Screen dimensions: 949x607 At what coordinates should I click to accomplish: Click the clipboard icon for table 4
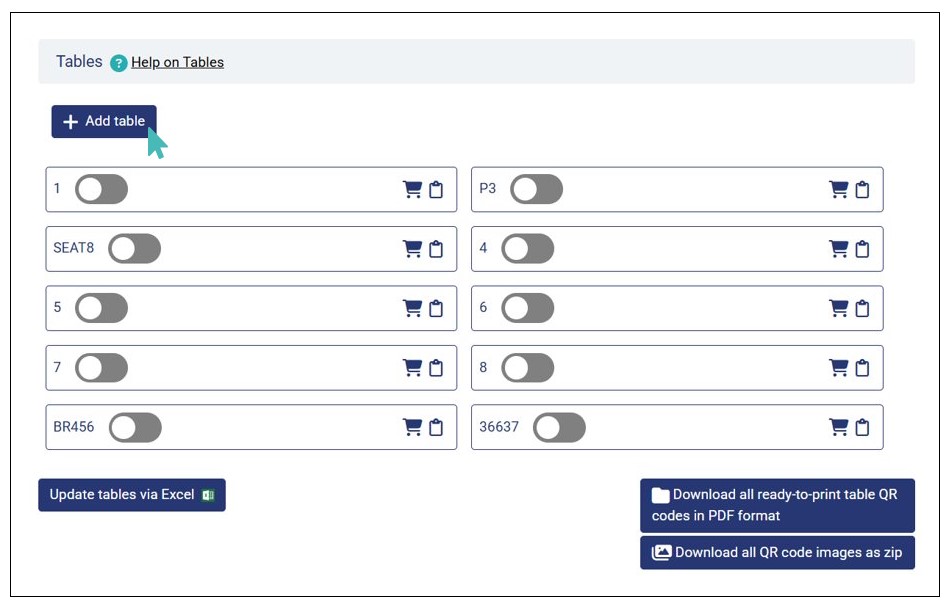pyautogui.click(x=862, y=249)
